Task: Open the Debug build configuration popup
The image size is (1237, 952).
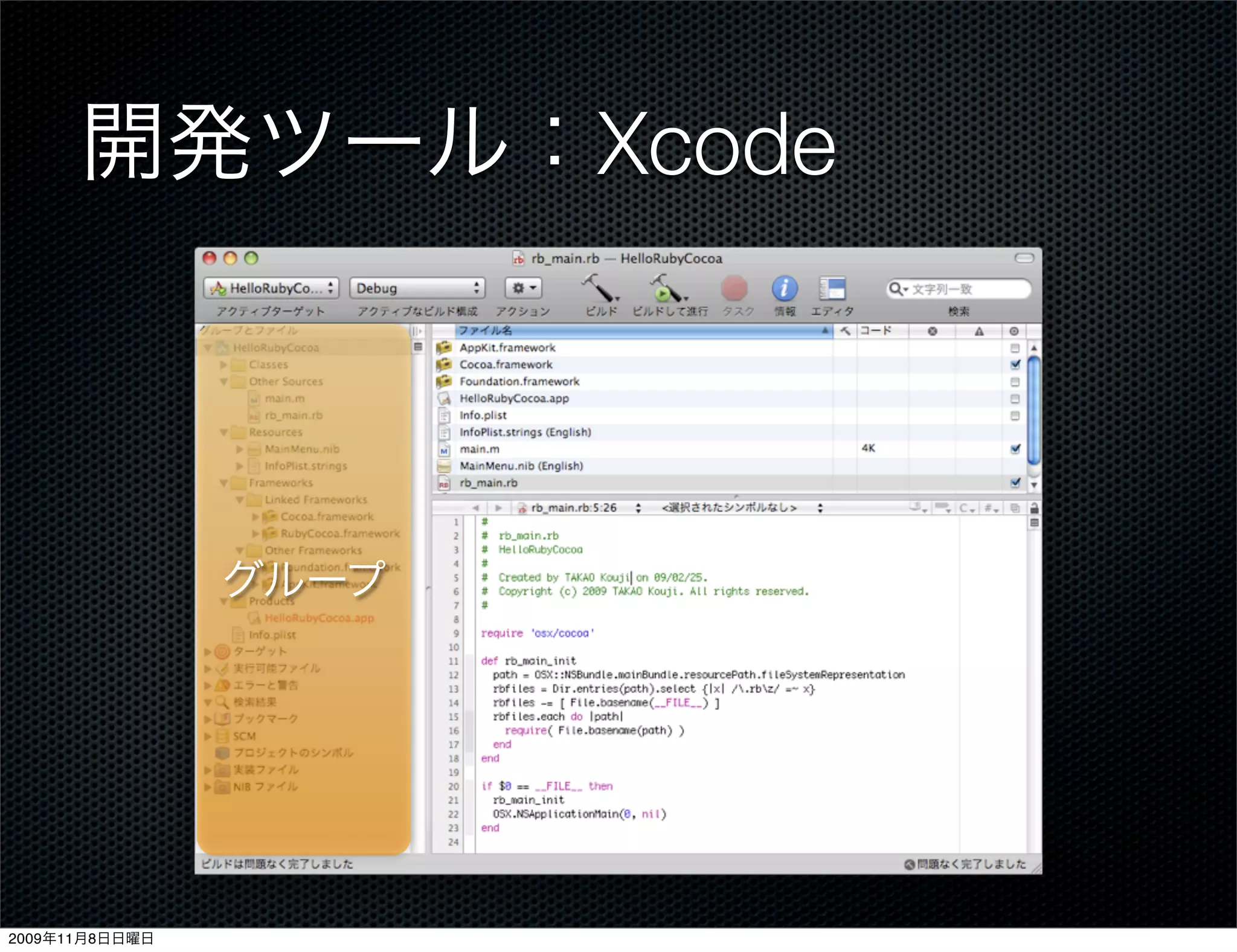Action: pos(417,288)
